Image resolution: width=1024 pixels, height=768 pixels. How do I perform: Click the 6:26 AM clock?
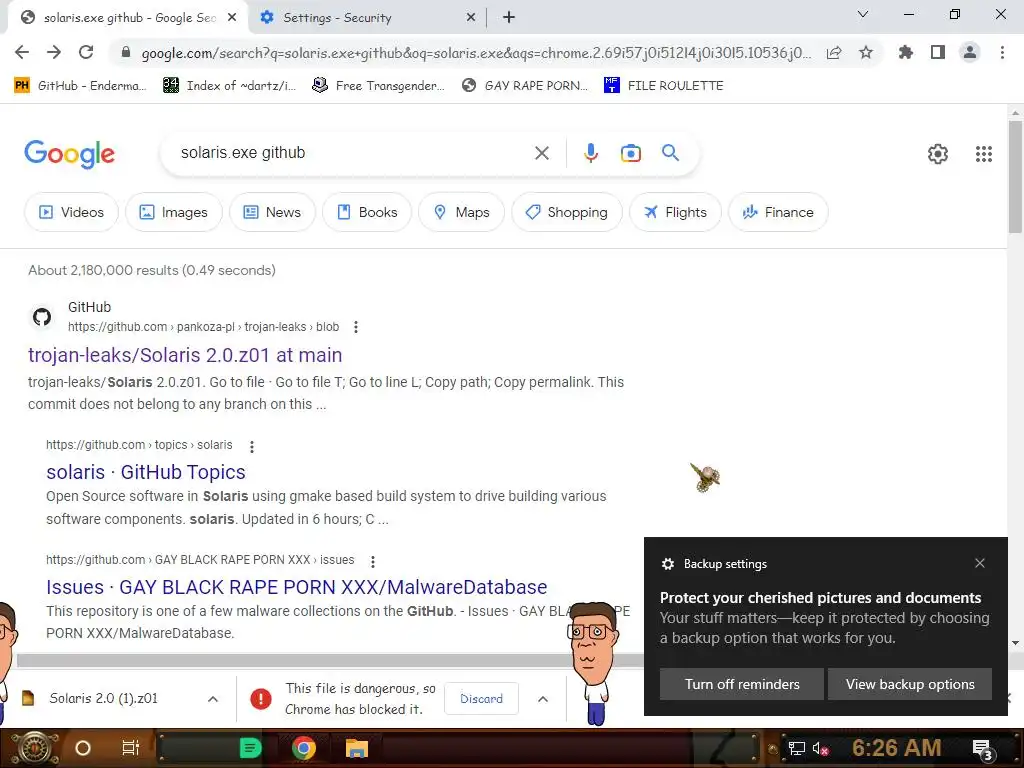point(896,748)
